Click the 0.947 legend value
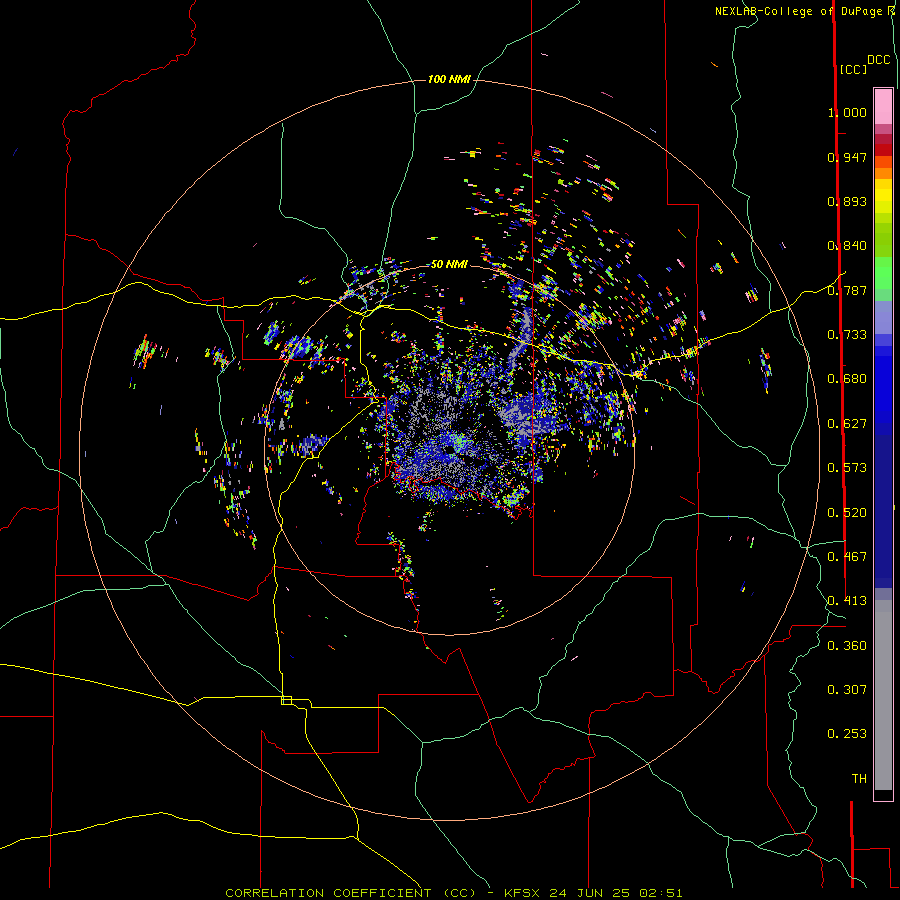This screenshot has width=900, height=900. (847, 157)
